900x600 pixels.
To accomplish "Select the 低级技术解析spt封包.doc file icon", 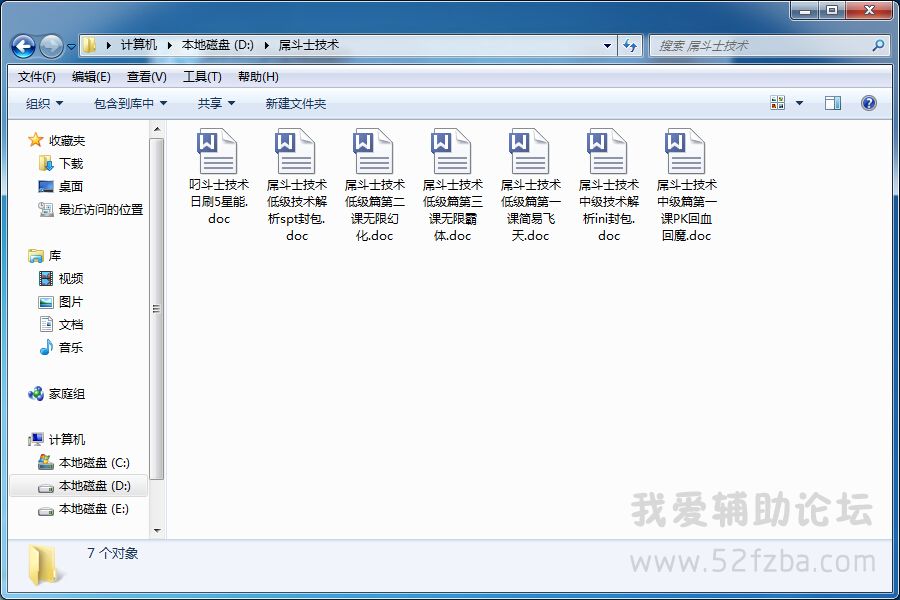I will (x=296, y=151).
